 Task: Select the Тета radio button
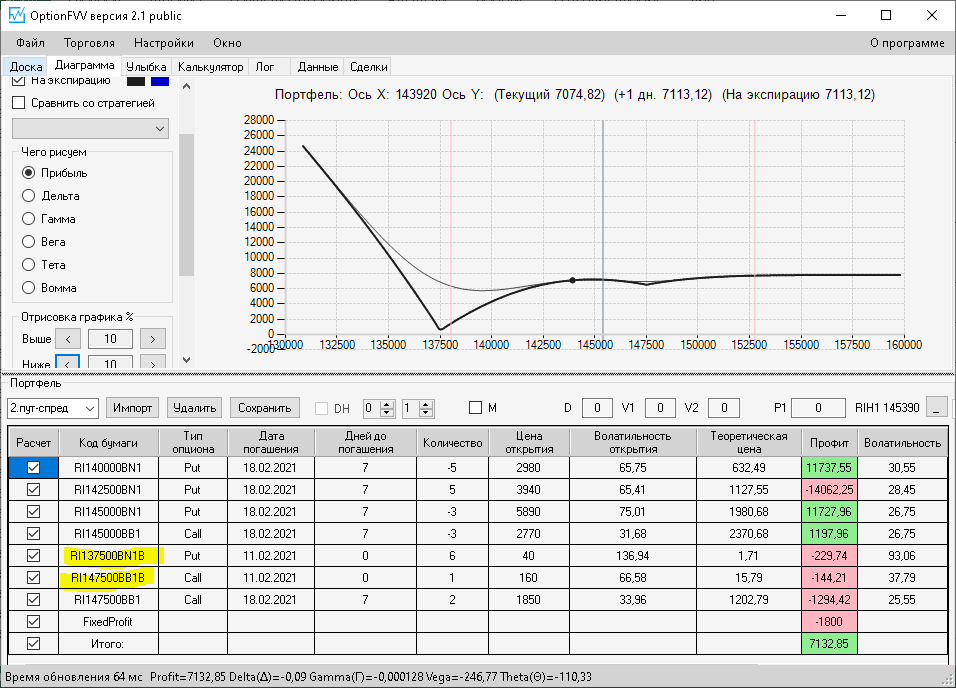[28, 265]
